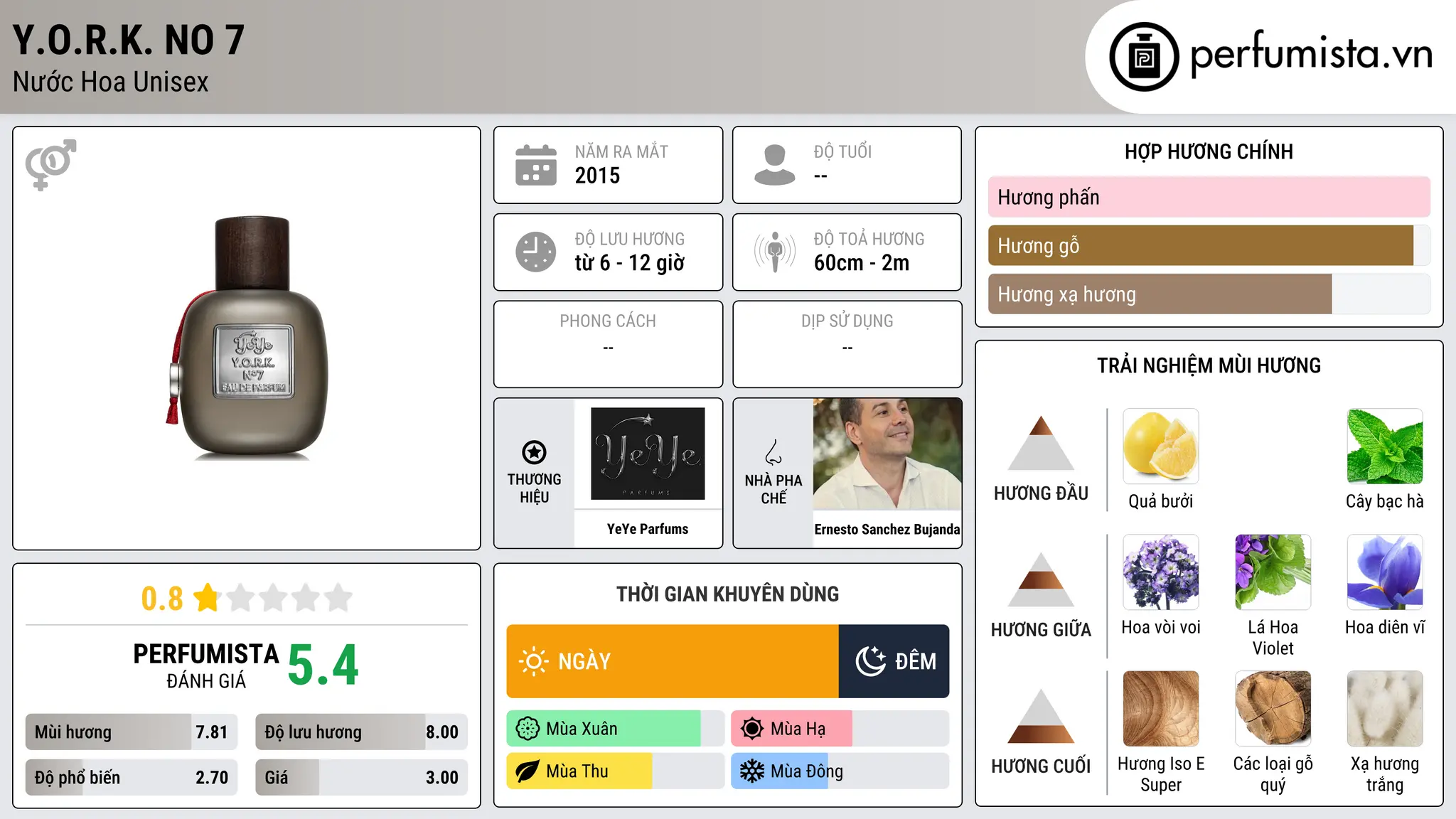The height and width of the screenshot is (819, 1456).
Task: Click the red Mùa Hạ season bar
Action: point(792,729)
